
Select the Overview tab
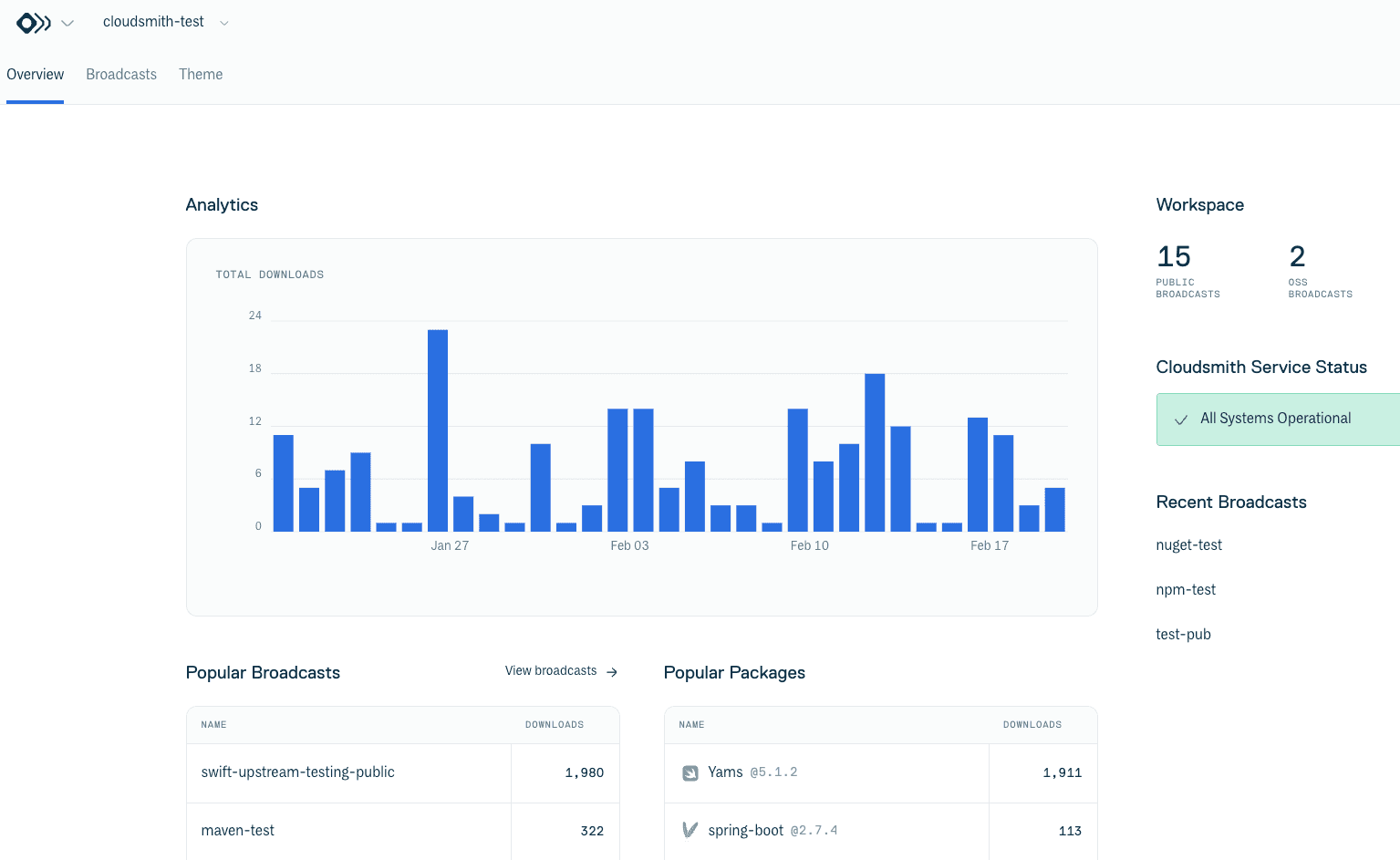click(x=35, y=75)
